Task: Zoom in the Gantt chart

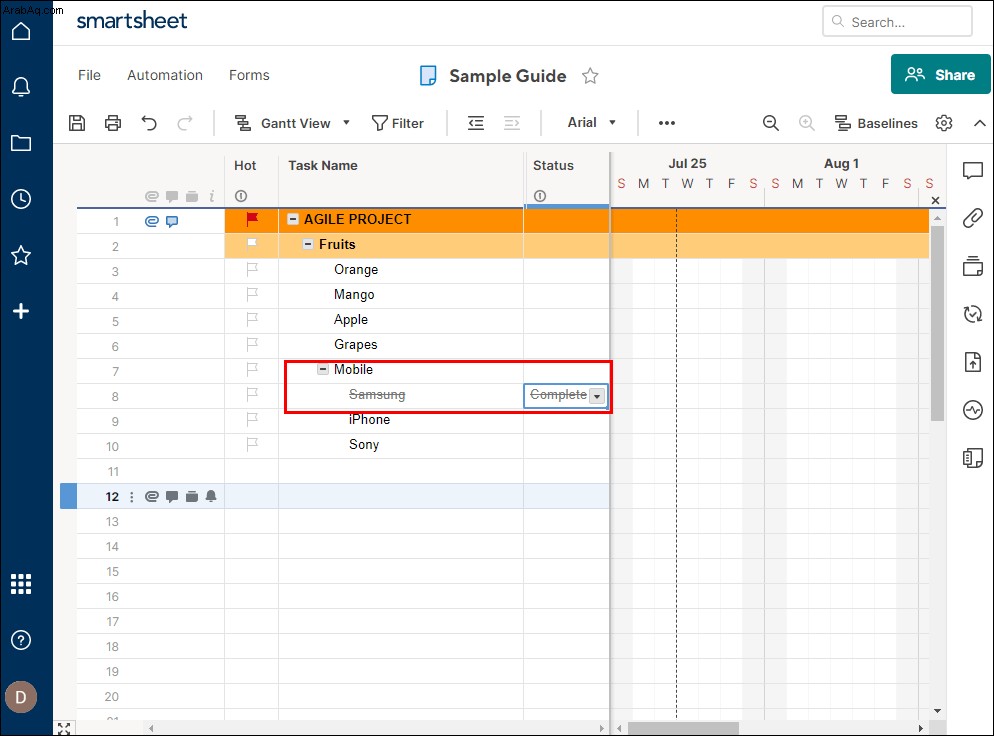Action: tap(806, 123)
